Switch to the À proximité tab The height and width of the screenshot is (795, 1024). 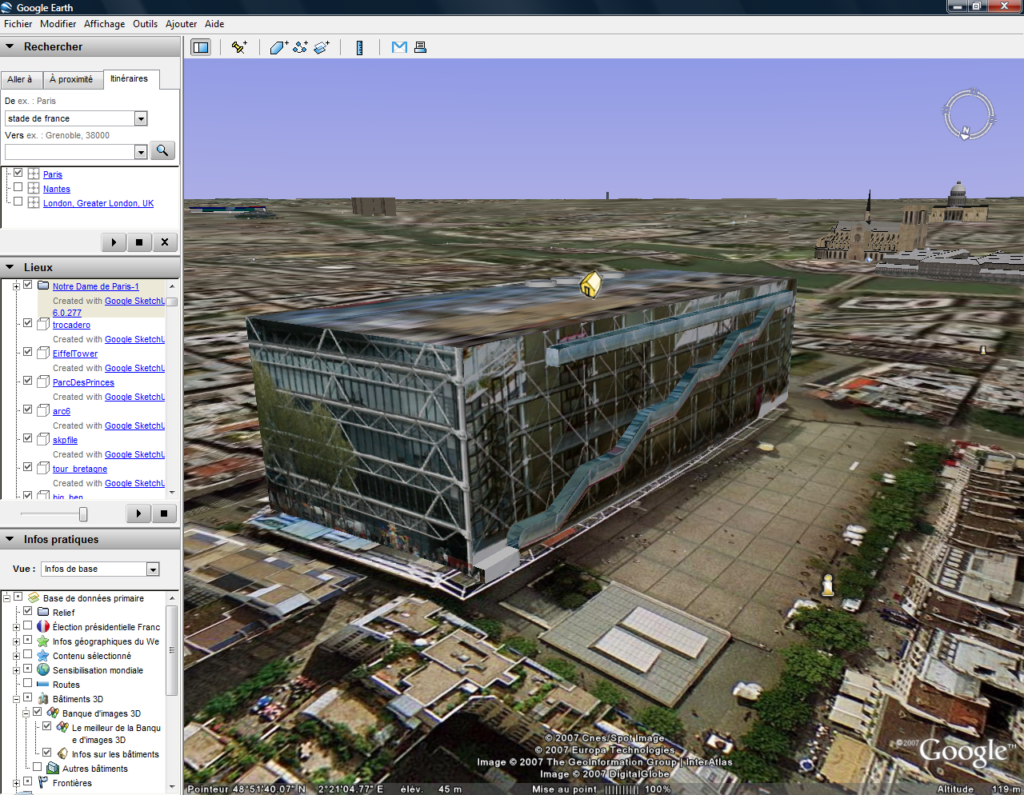point(71,79)
